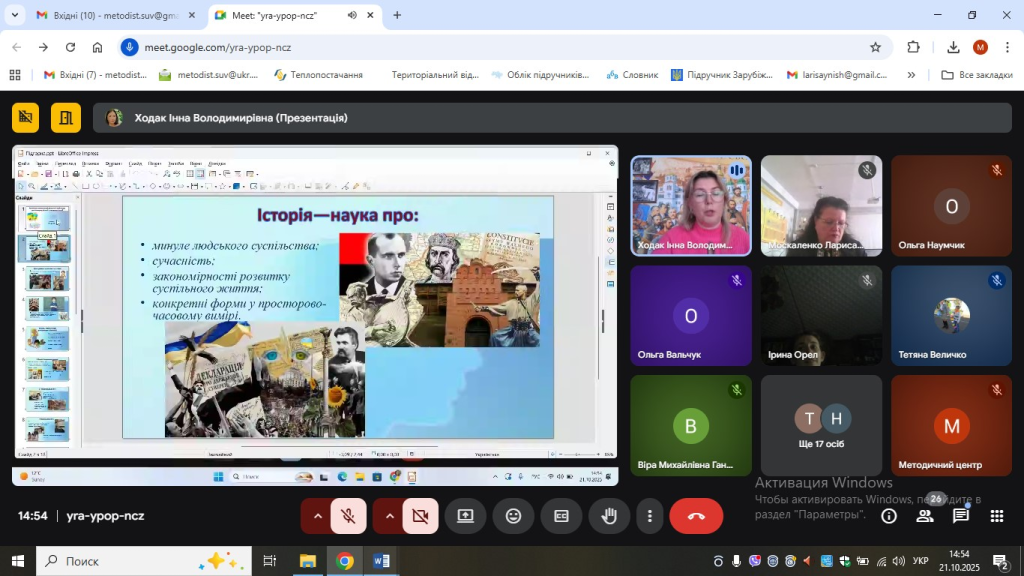Click the three-dot more options button
The height and width of the screenshot is (576, 1024).
(650, 516)
